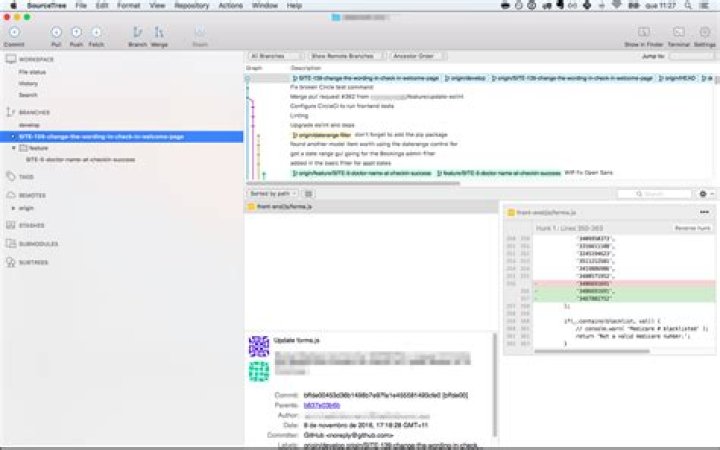Screen dimensions: 720x450
Task: Click the Jump to input field
Action: [692, 56]
